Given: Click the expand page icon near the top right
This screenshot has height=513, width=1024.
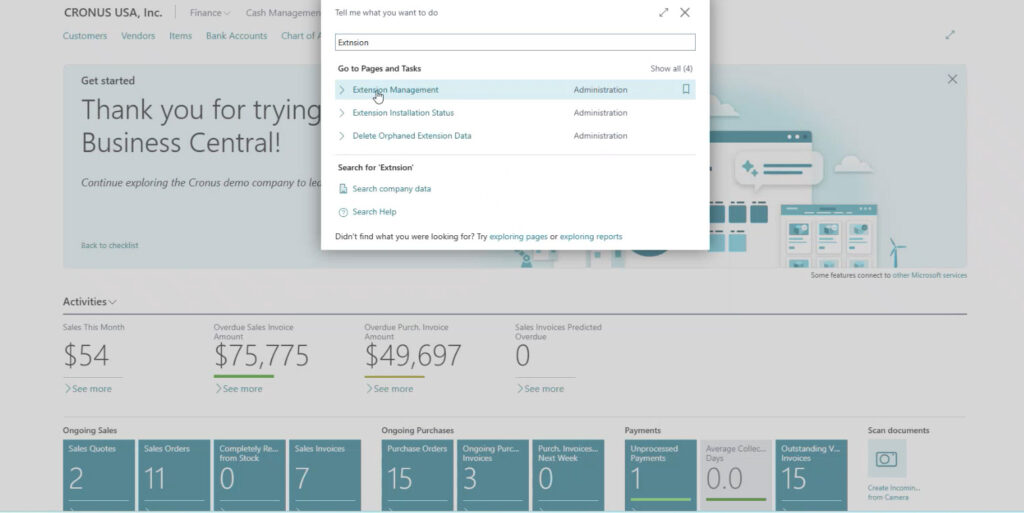Looking at the screenshot, I should click(950, 35).
